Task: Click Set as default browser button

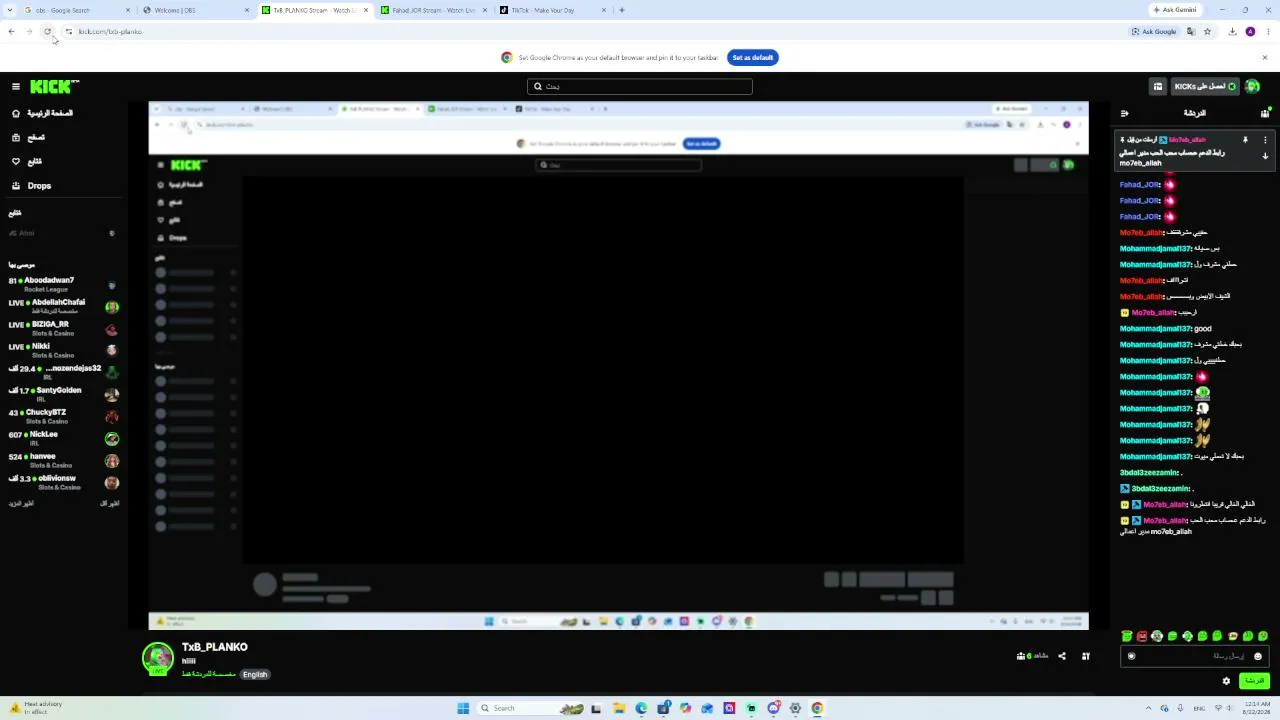Action: pos(753,57)
